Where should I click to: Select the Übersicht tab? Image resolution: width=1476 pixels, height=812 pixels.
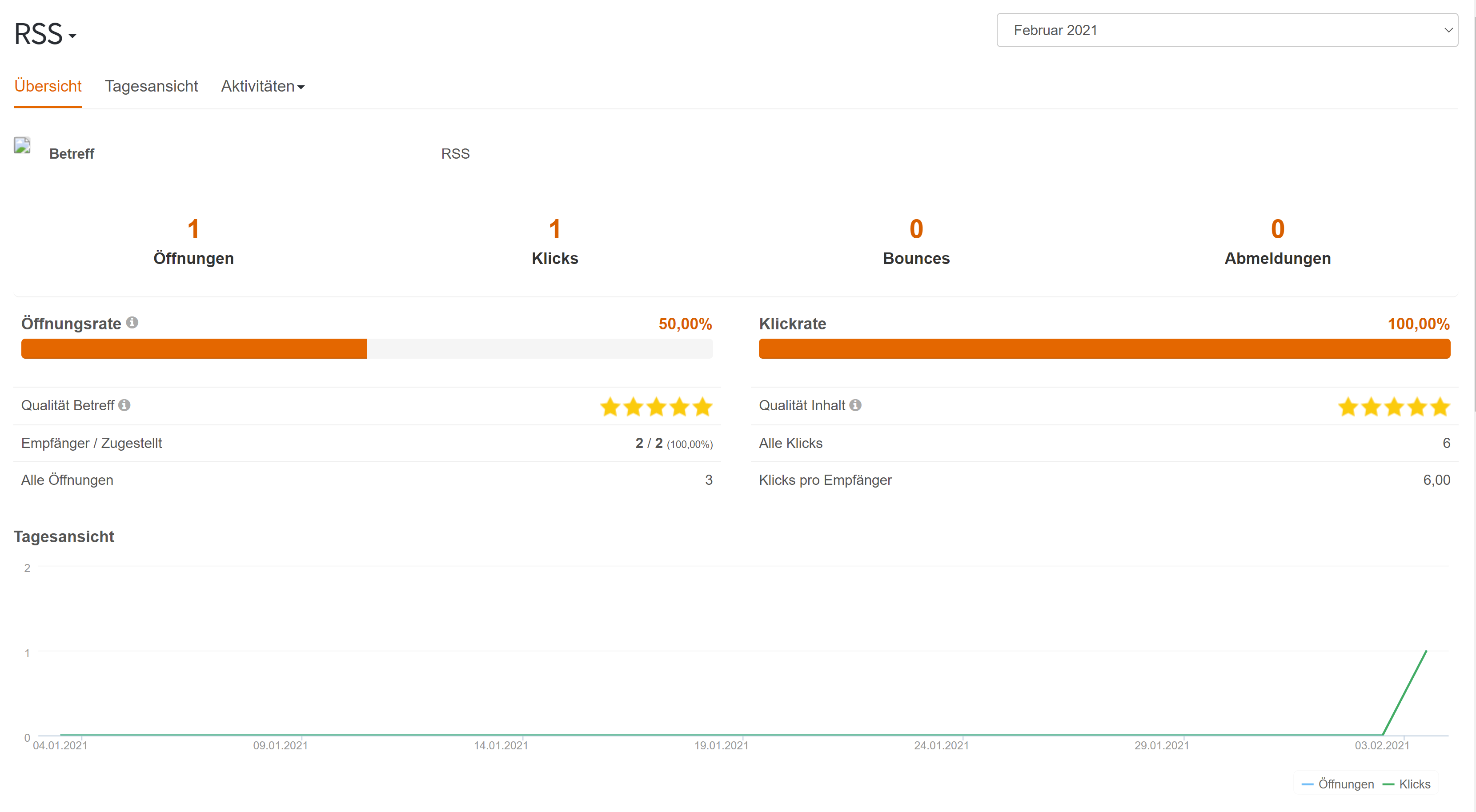click(48, 87)
